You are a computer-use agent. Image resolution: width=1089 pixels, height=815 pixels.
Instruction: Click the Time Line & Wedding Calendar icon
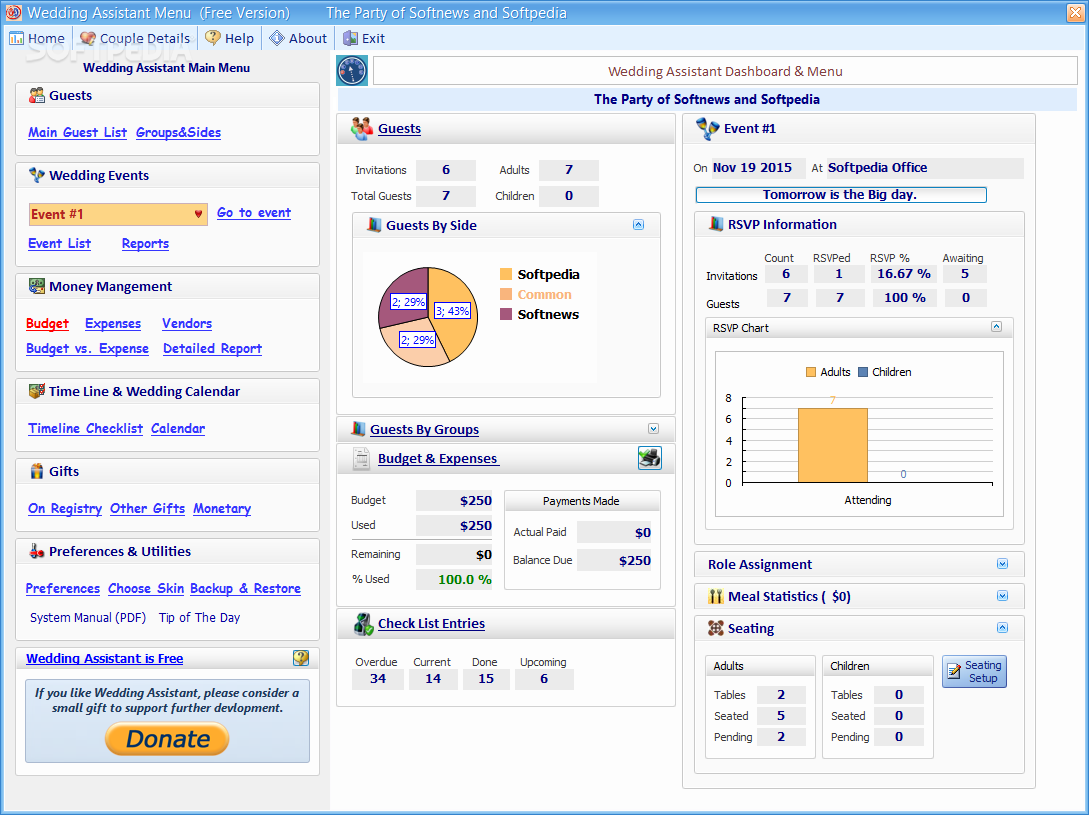coord(37,391)
